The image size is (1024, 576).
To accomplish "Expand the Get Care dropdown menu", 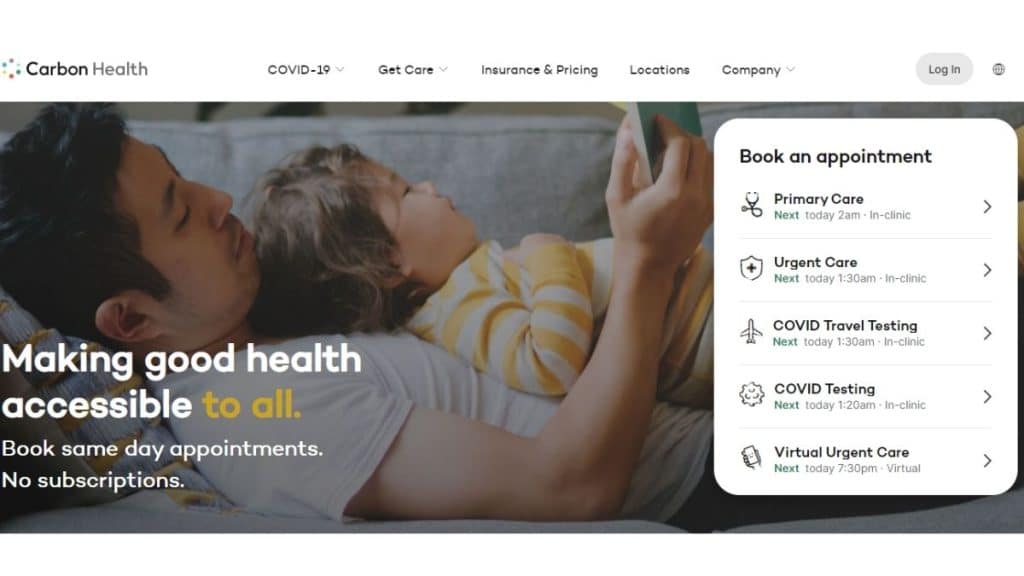I will (x=413, y=70).
